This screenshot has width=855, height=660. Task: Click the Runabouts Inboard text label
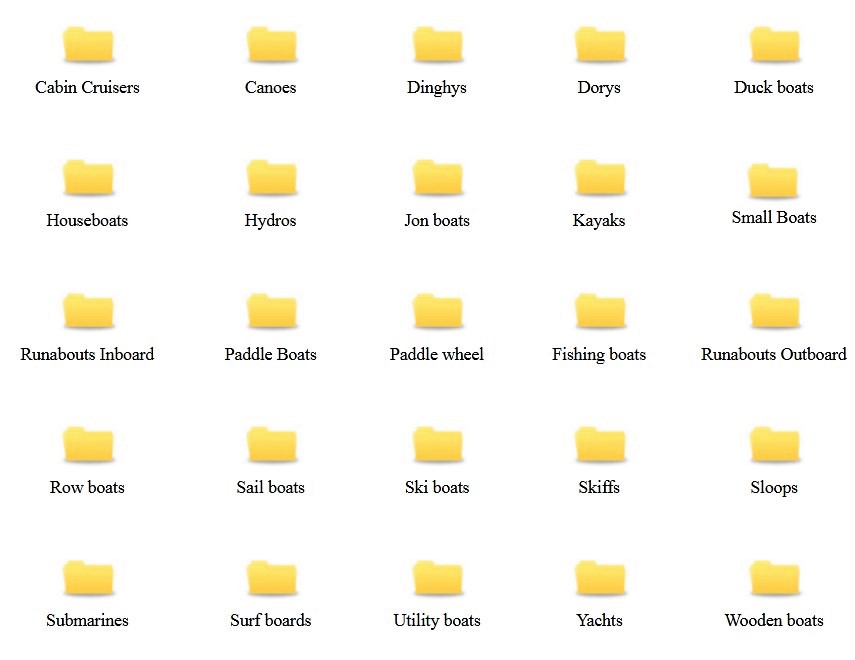point(87,354)
